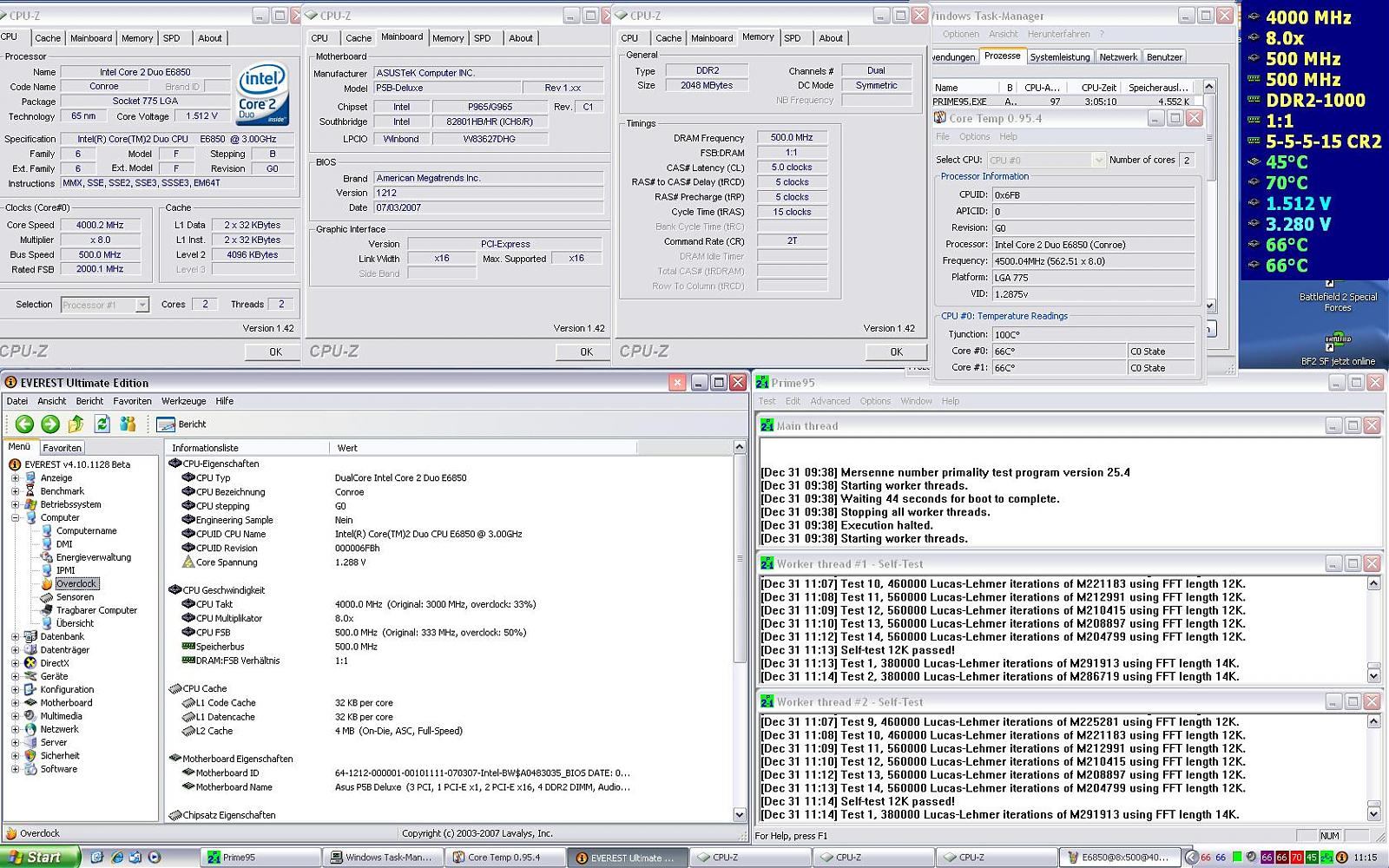Expand the Datenbank tree node
The height and width of the screenshot is (868, 1389).
coord(15,637)
